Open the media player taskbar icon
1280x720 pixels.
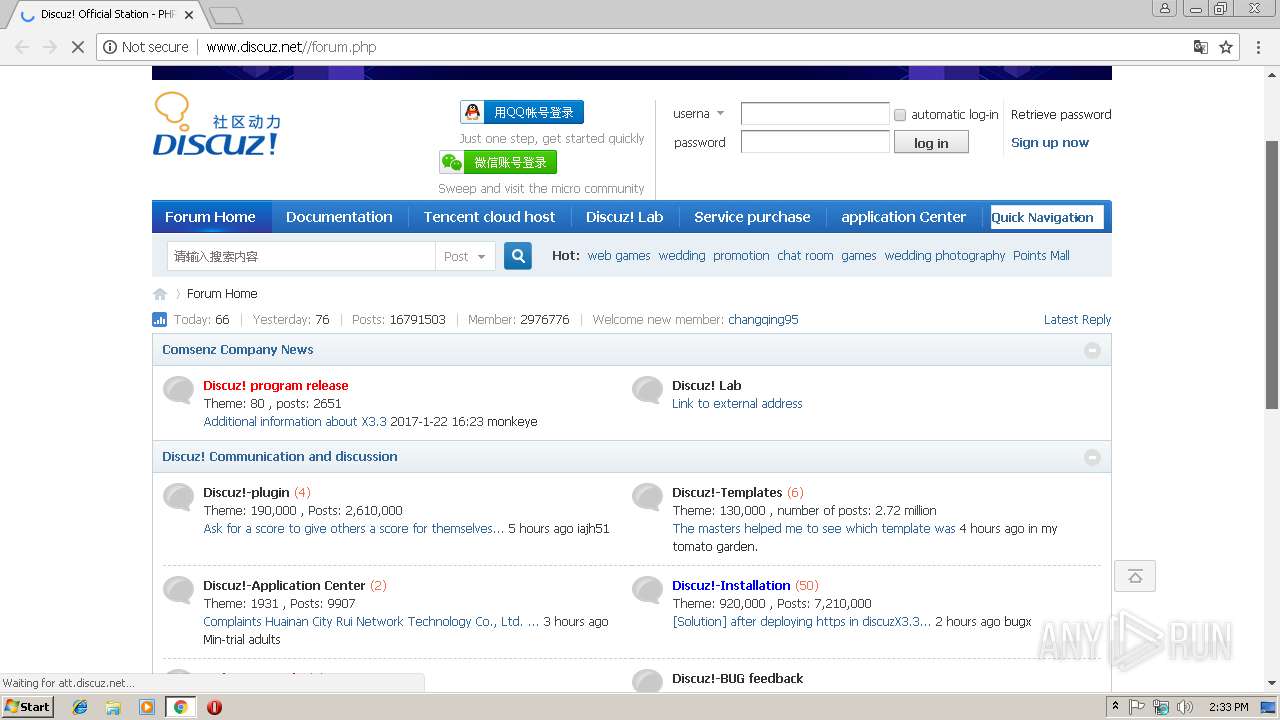click(147, 707)
